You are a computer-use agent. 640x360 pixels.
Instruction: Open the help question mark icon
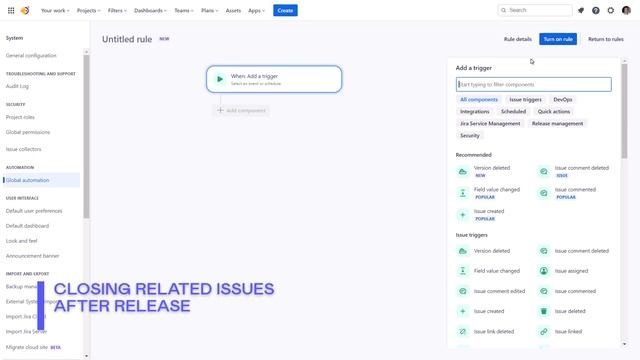click(x=596, y=11)
